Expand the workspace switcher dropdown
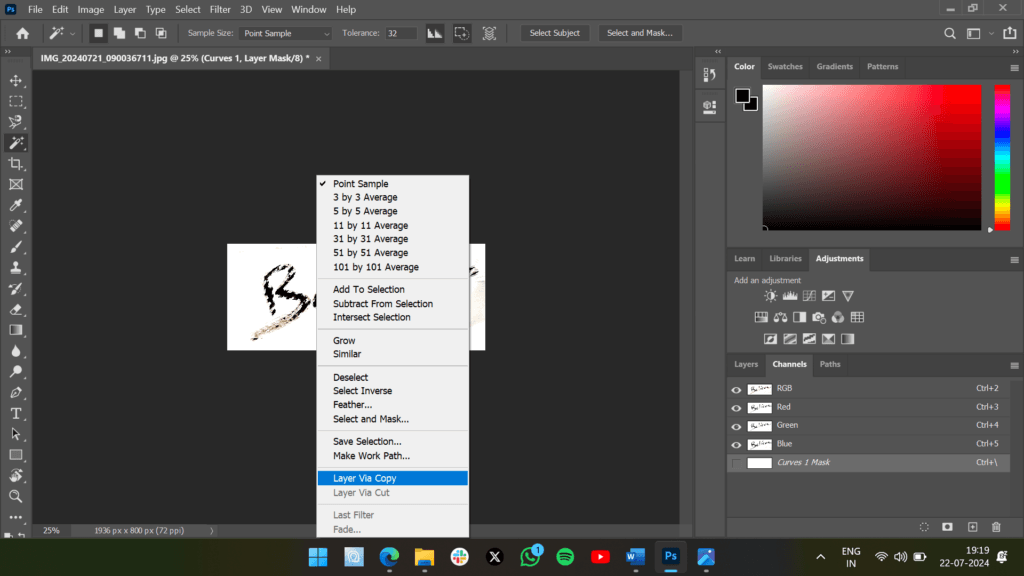This screenshot has height=576, width=1024. click(x=991, y=33)
